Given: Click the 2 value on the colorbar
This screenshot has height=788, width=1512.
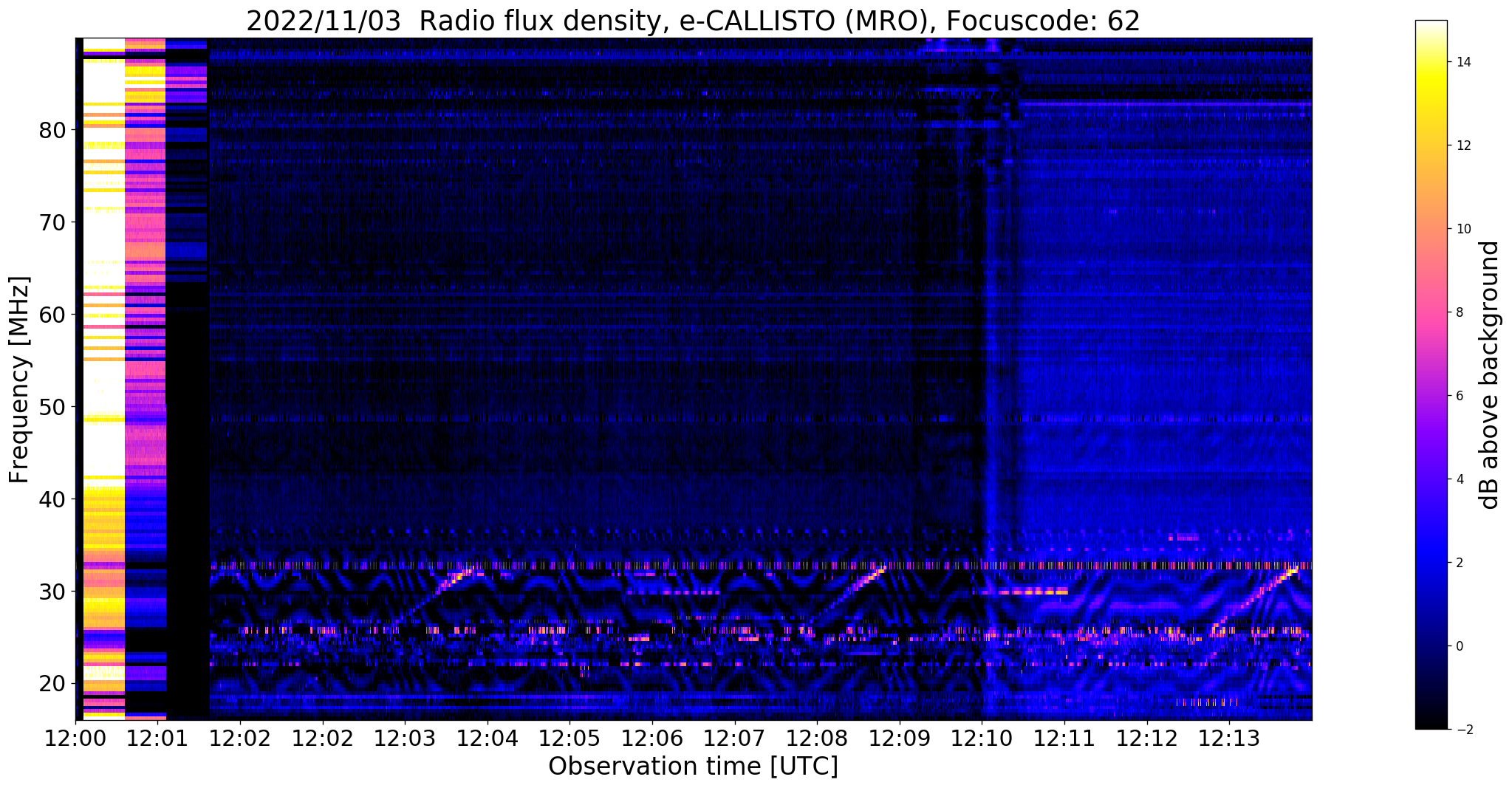Looking at the screenshot, I should tap(1459, 563).
